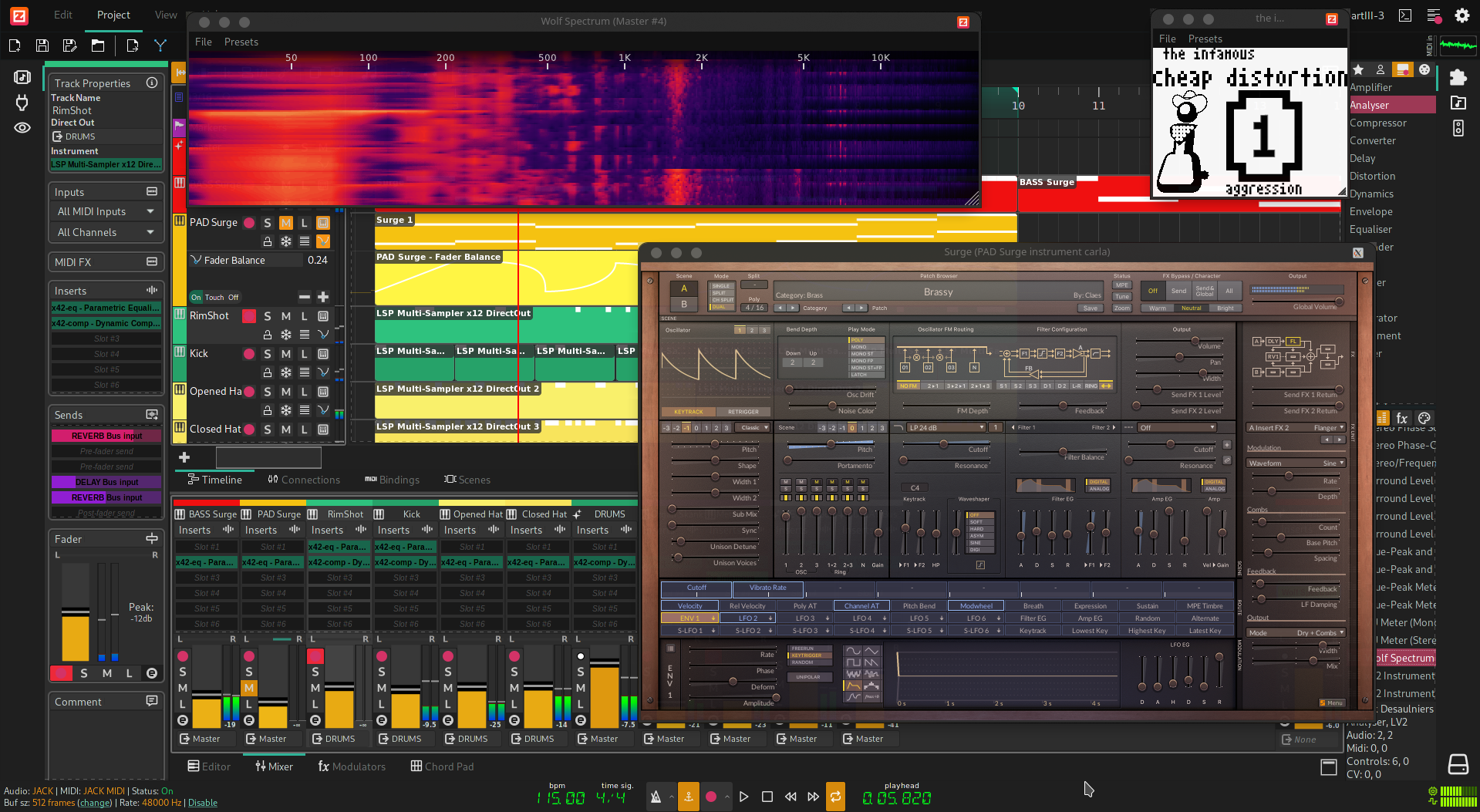Viewport: 1480px width, 812px height.
Task: Select Scene B in the Surge window
Action: tap(683, 304)
